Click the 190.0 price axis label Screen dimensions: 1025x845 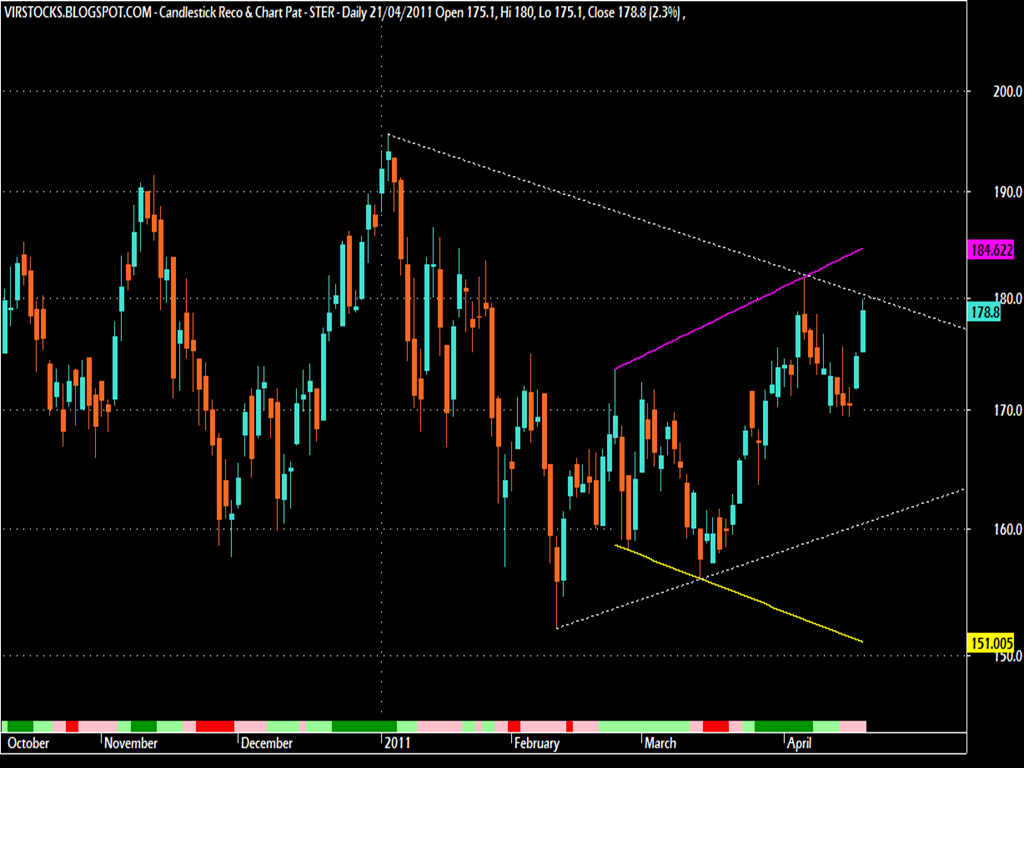click(x=1007, y=192)
